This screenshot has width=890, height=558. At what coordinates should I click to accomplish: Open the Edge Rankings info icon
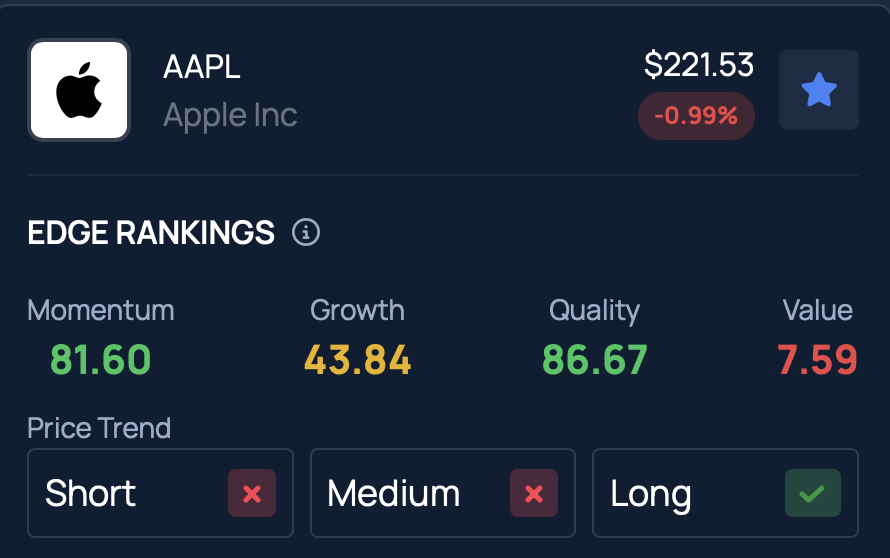[306, 232]
